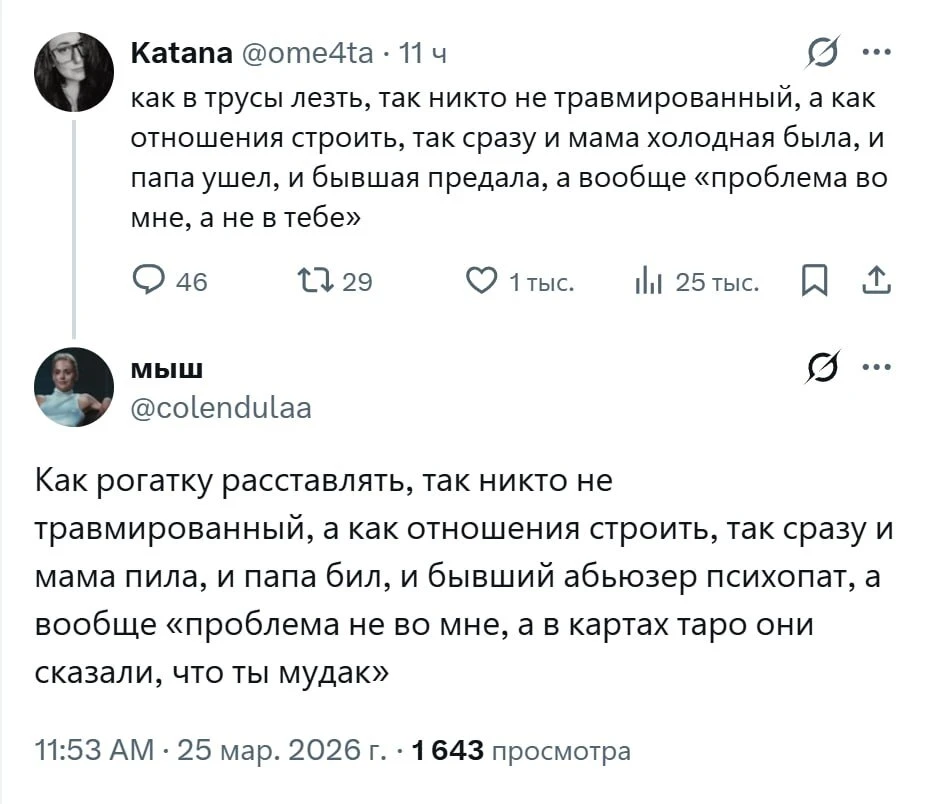The height and width of the screenshot is (804, 926).
Task: Click the repost icon with 29 reposts
Action: click(309, 282)
